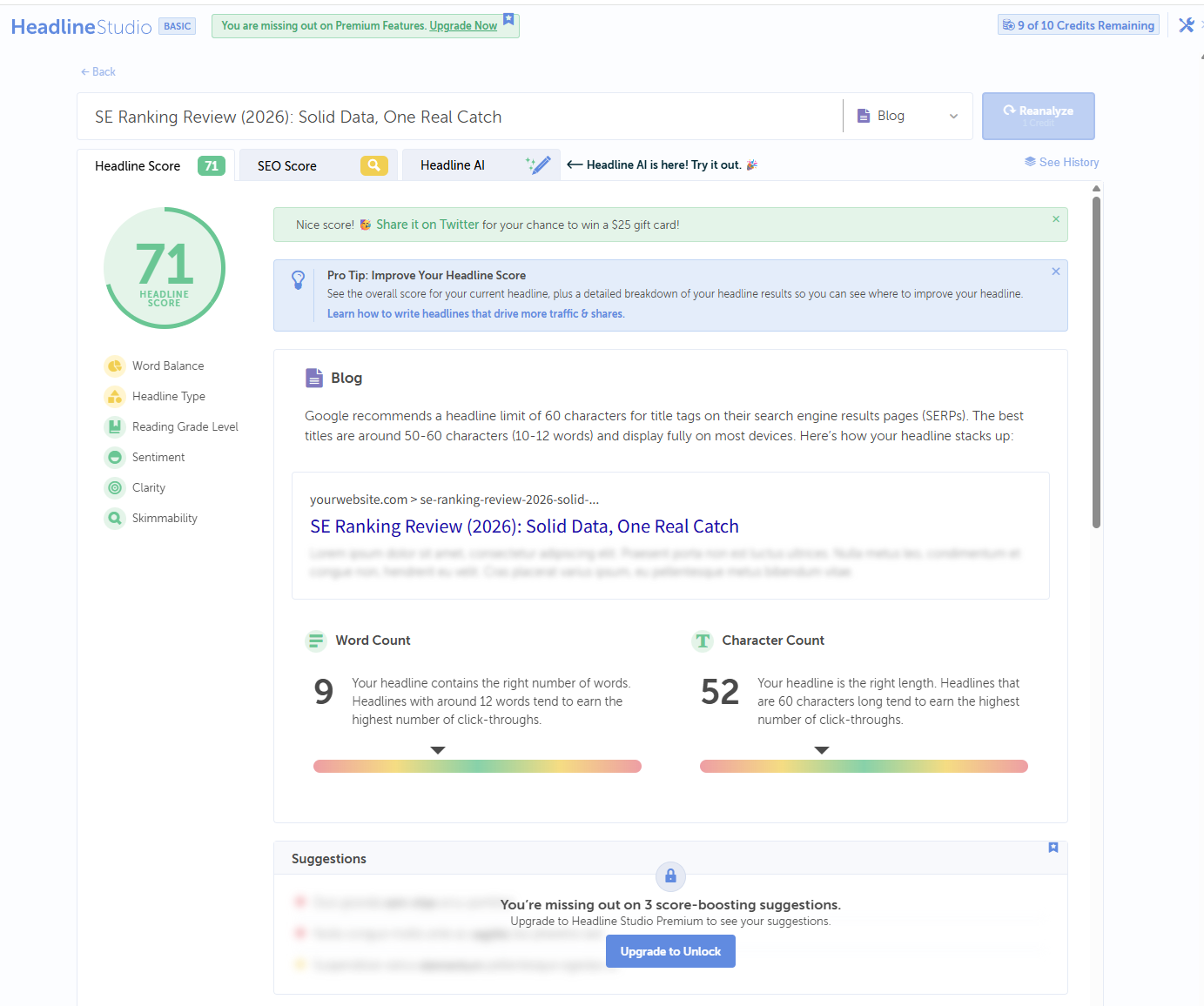
Task: Switch to the Headline Score tab
Action: [157, 165]
